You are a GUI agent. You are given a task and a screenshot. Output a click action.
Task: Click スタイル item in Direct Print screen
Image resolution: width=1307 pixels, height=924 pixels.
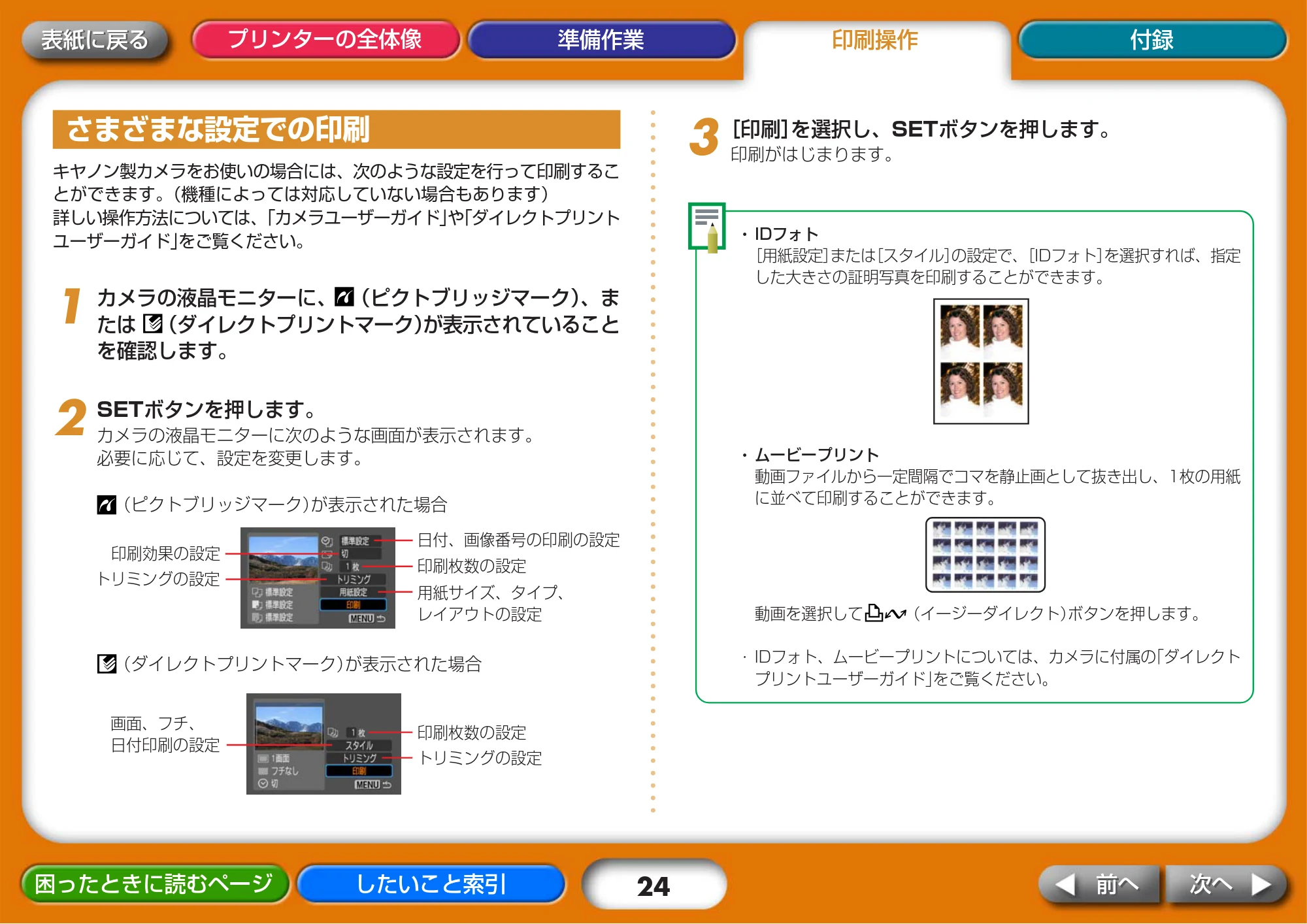(359, 746)
